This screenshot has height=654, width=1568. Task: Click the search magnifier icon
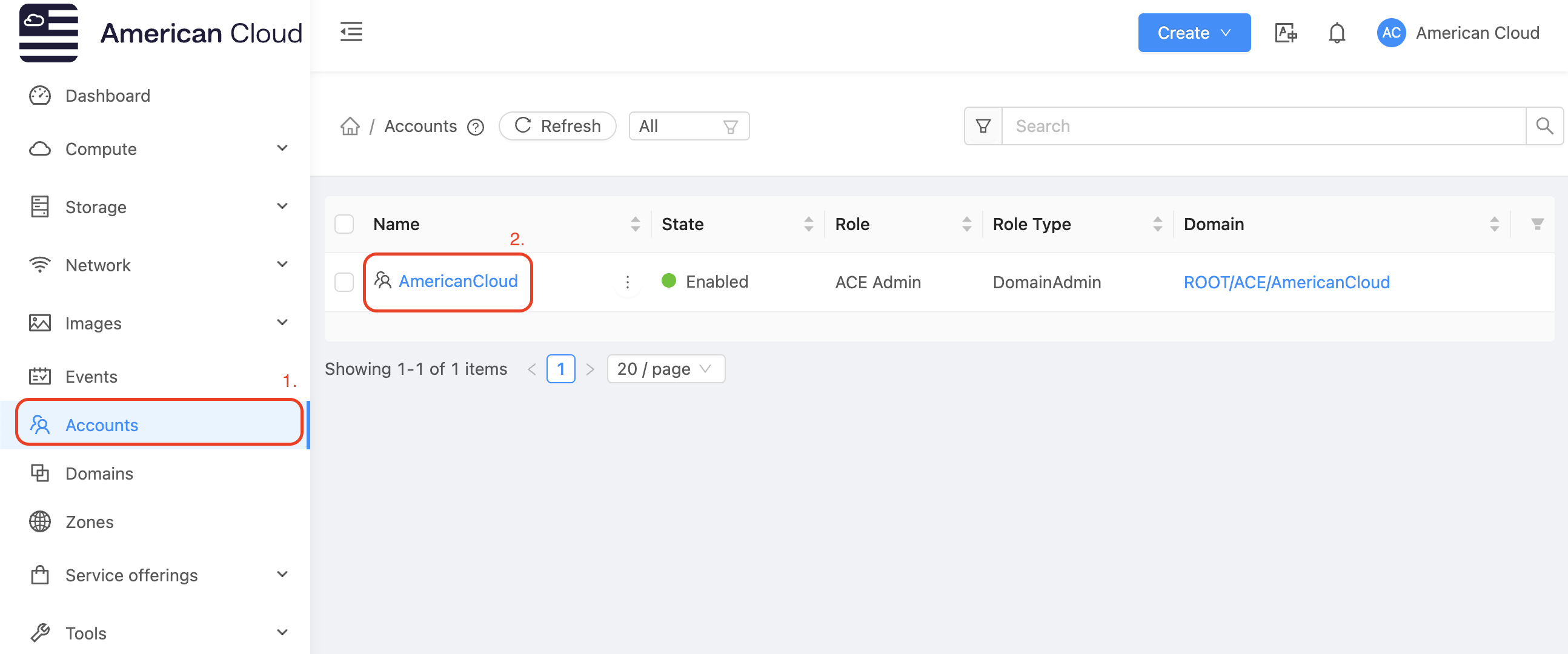(x=1544, y=126)
